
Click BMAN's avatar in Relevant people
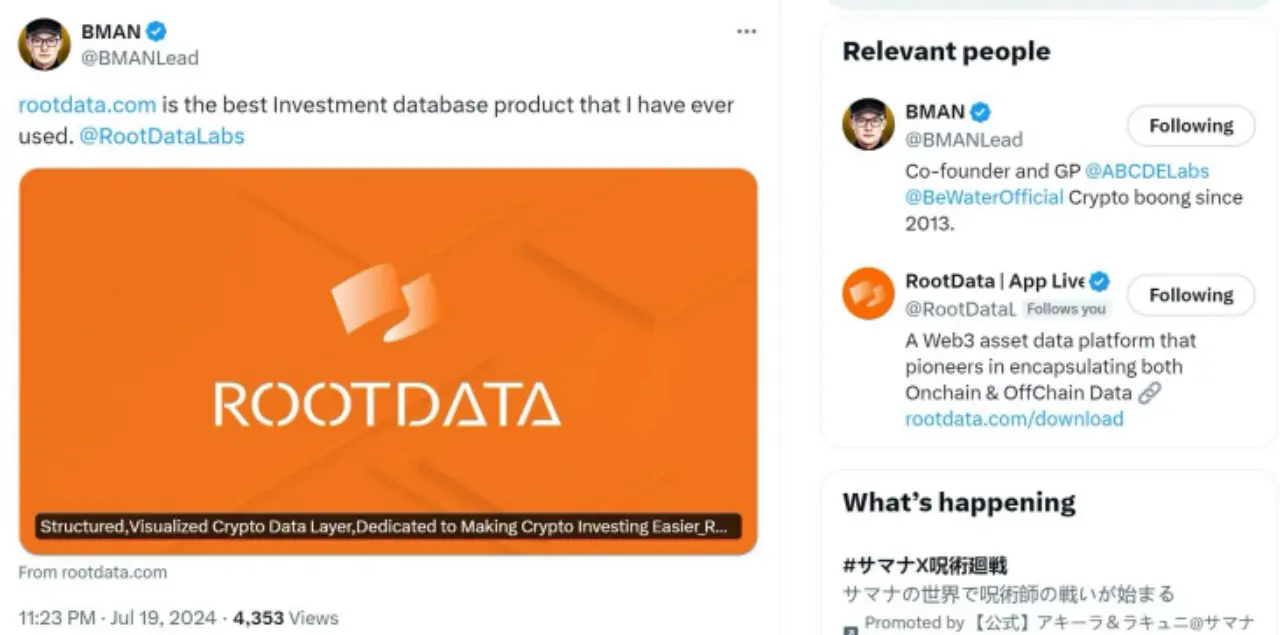click(x=868, y=124)
